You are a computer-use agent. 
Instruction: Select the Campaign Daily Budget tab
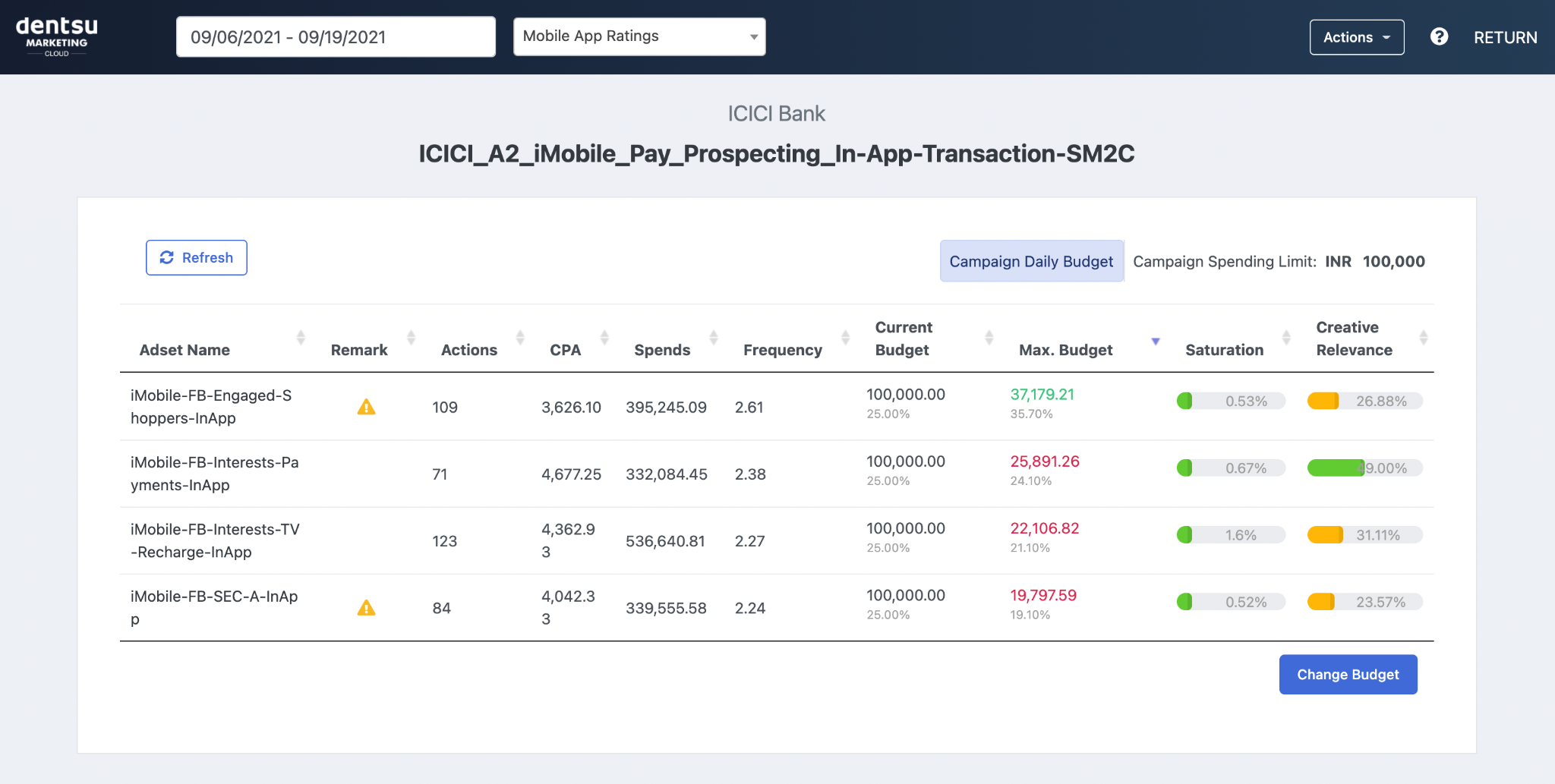(x=1031, y=261)
